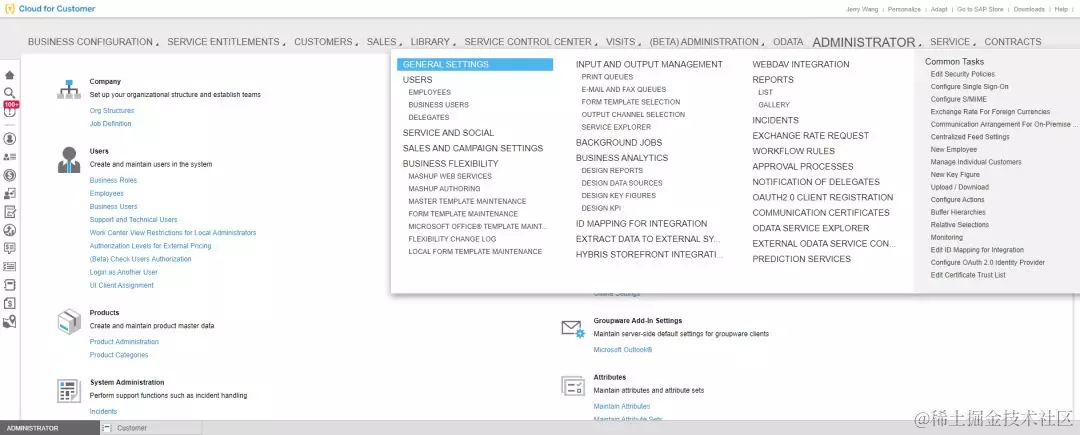
Task: Expand the Service Control Center menu arrow
Action: pyautogui.click(x=596, y=45)
